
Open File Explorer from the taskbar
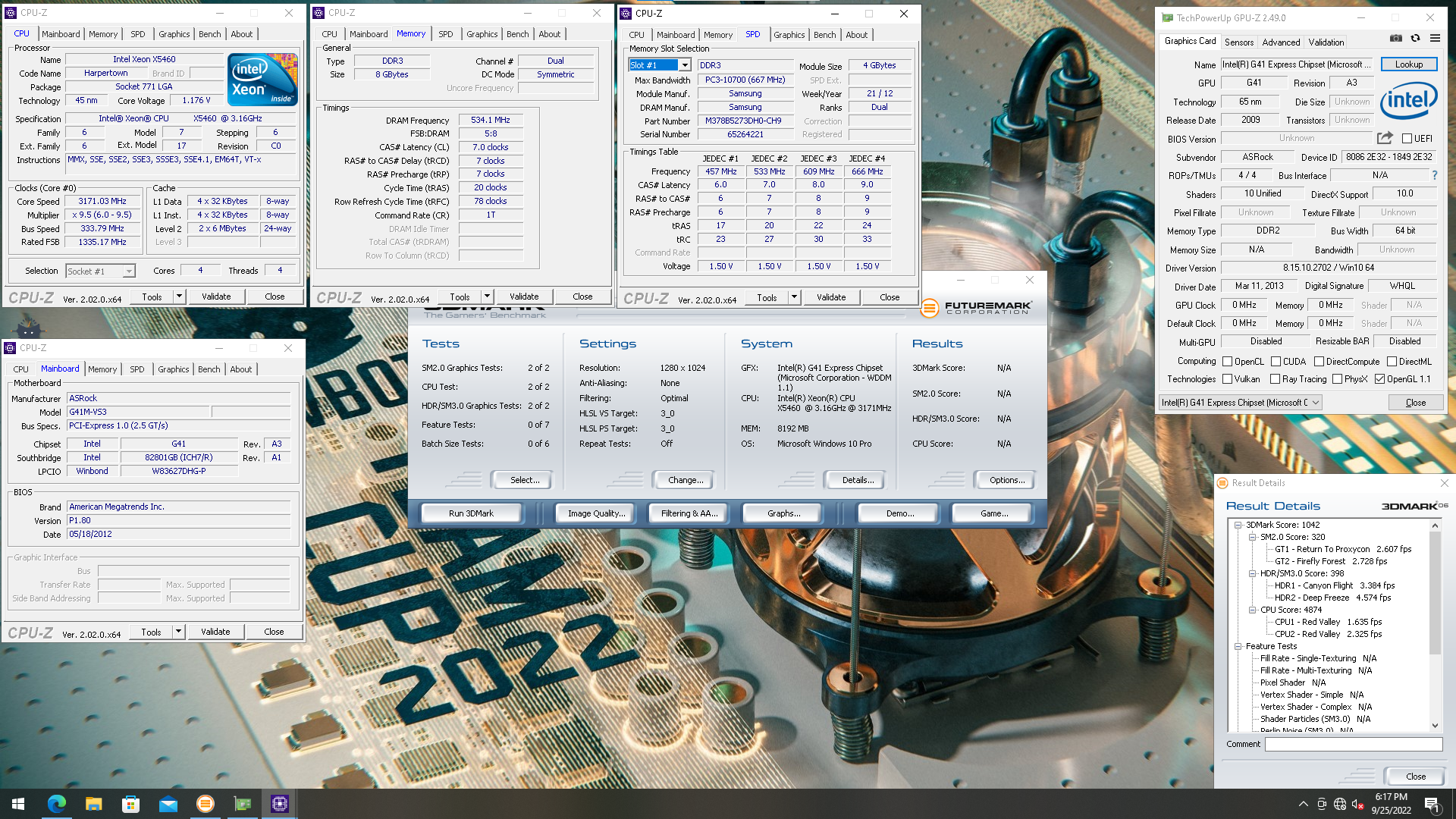93,804
